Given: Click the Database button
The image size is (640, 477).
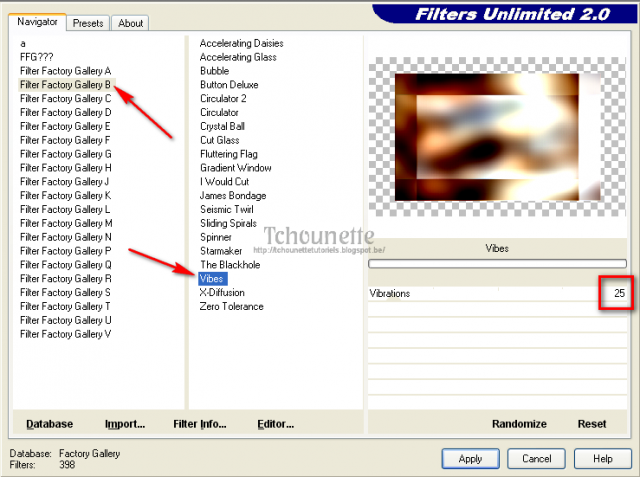Looking at the screenshot, I should (49, 424).
